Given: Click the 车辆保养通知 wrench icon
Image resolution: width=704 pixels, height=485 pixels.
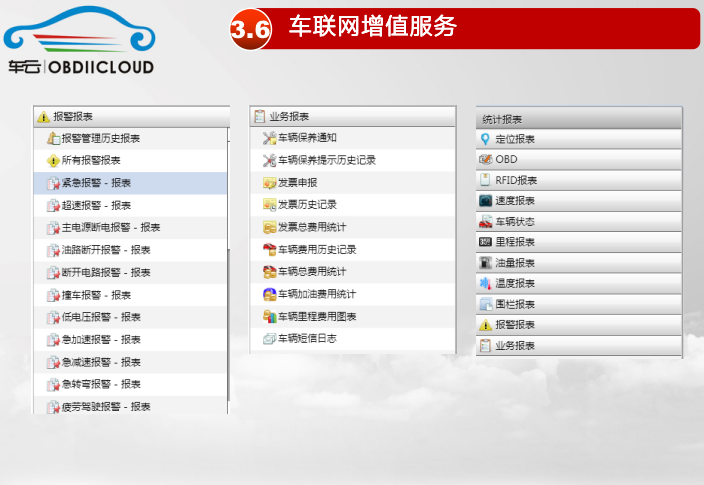Looking at the screenshot, I should [268, 138].
